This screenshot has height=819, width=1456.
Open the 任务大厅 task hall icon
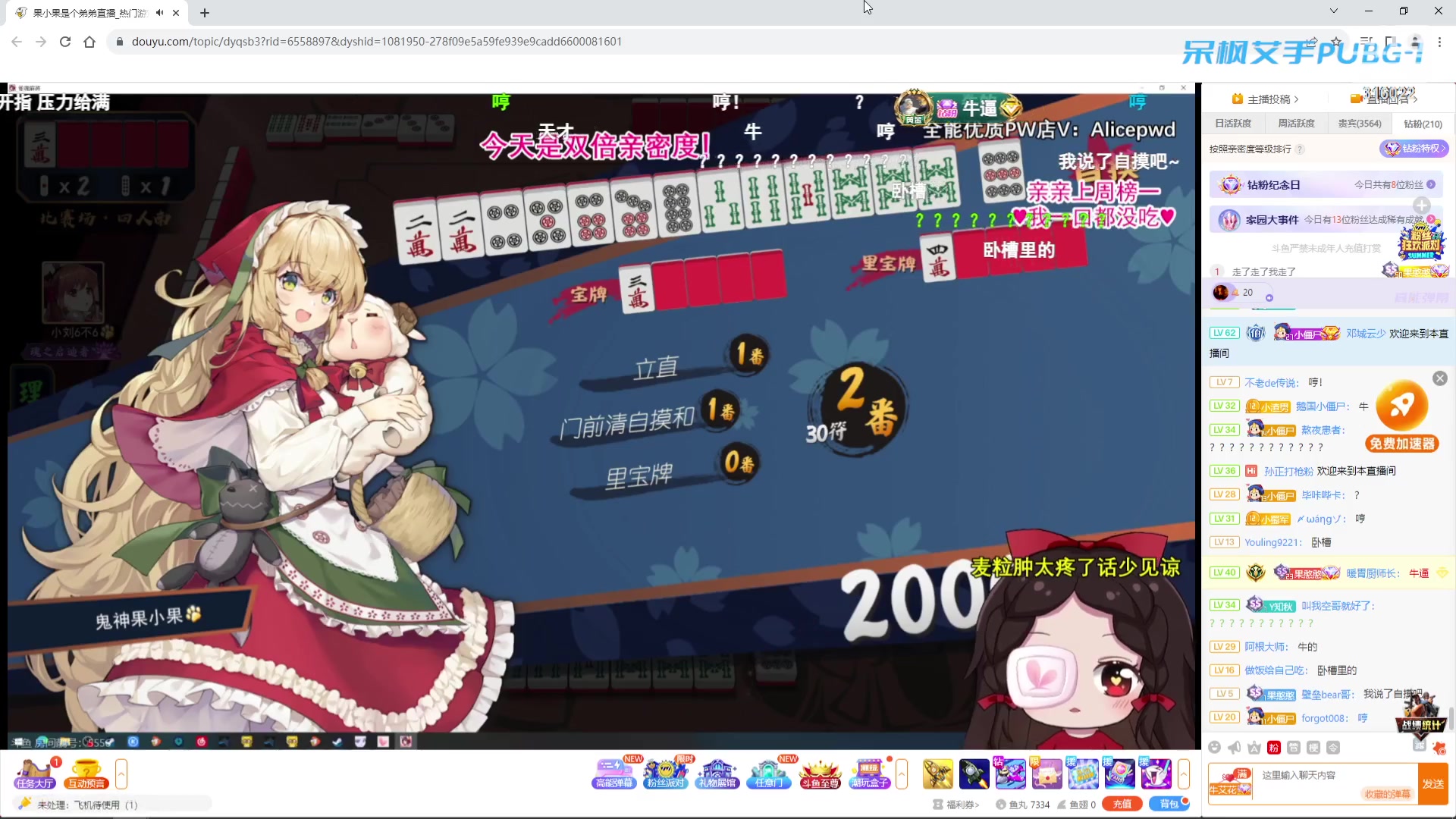pyautogui.click(x=35, y=773)
